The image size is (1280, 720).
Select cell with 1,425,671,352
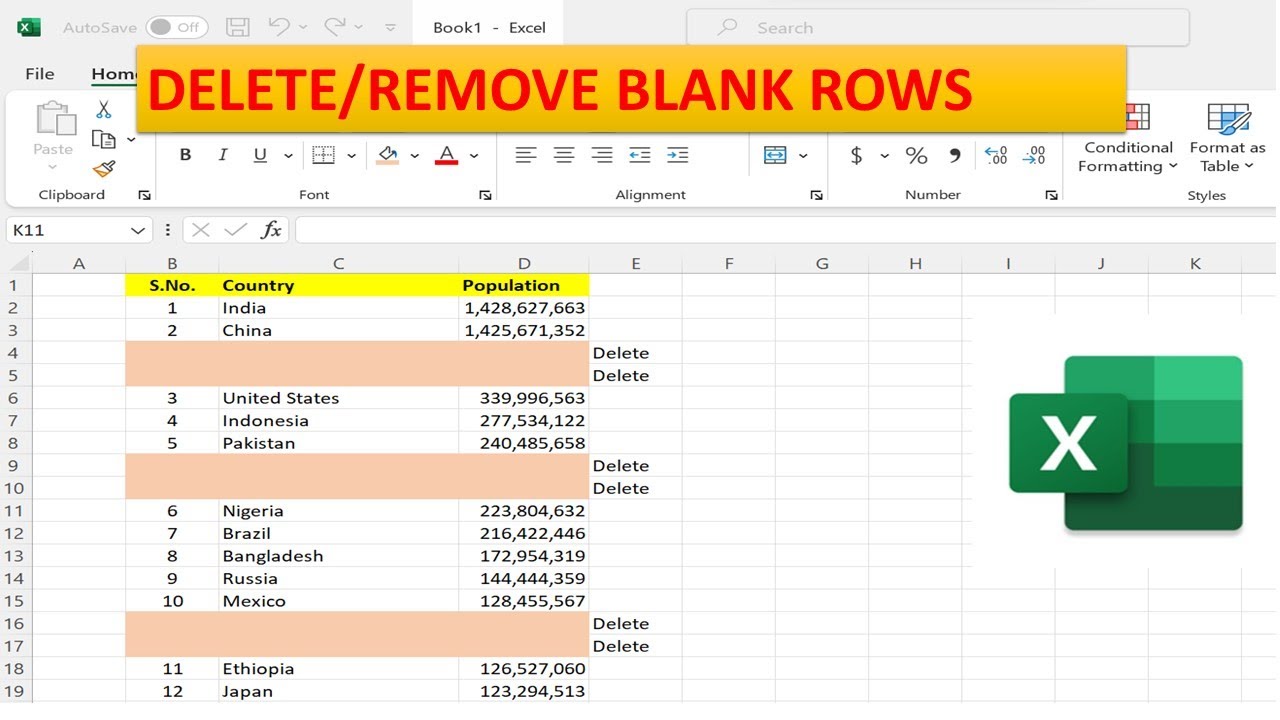pos(524,330)
